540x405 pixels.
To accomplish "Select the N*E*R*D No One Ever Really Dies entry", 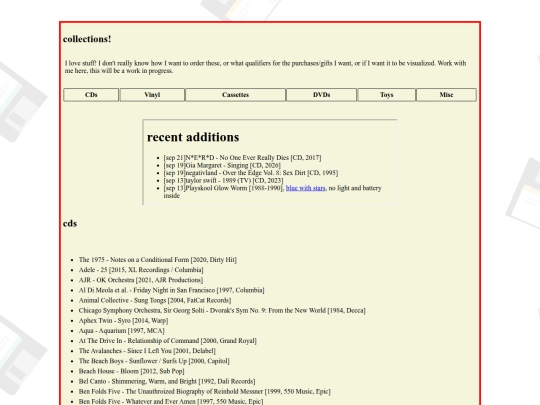I will (x=242, y=158).
